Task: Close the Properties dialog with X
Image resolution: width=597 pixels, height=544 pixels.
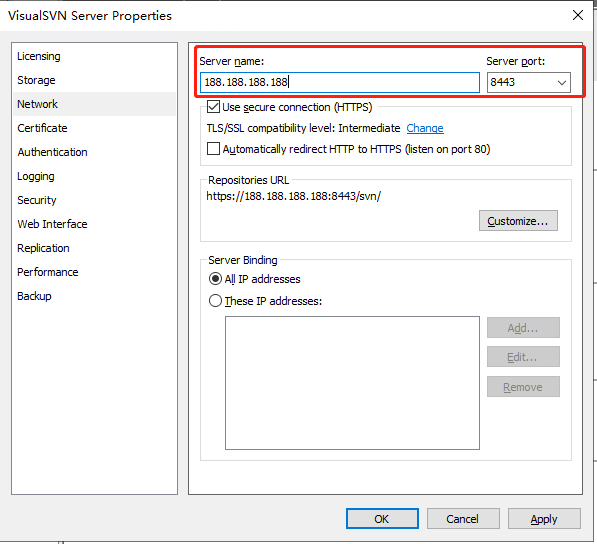Action: pyautogui.click(x=578, y=16)
